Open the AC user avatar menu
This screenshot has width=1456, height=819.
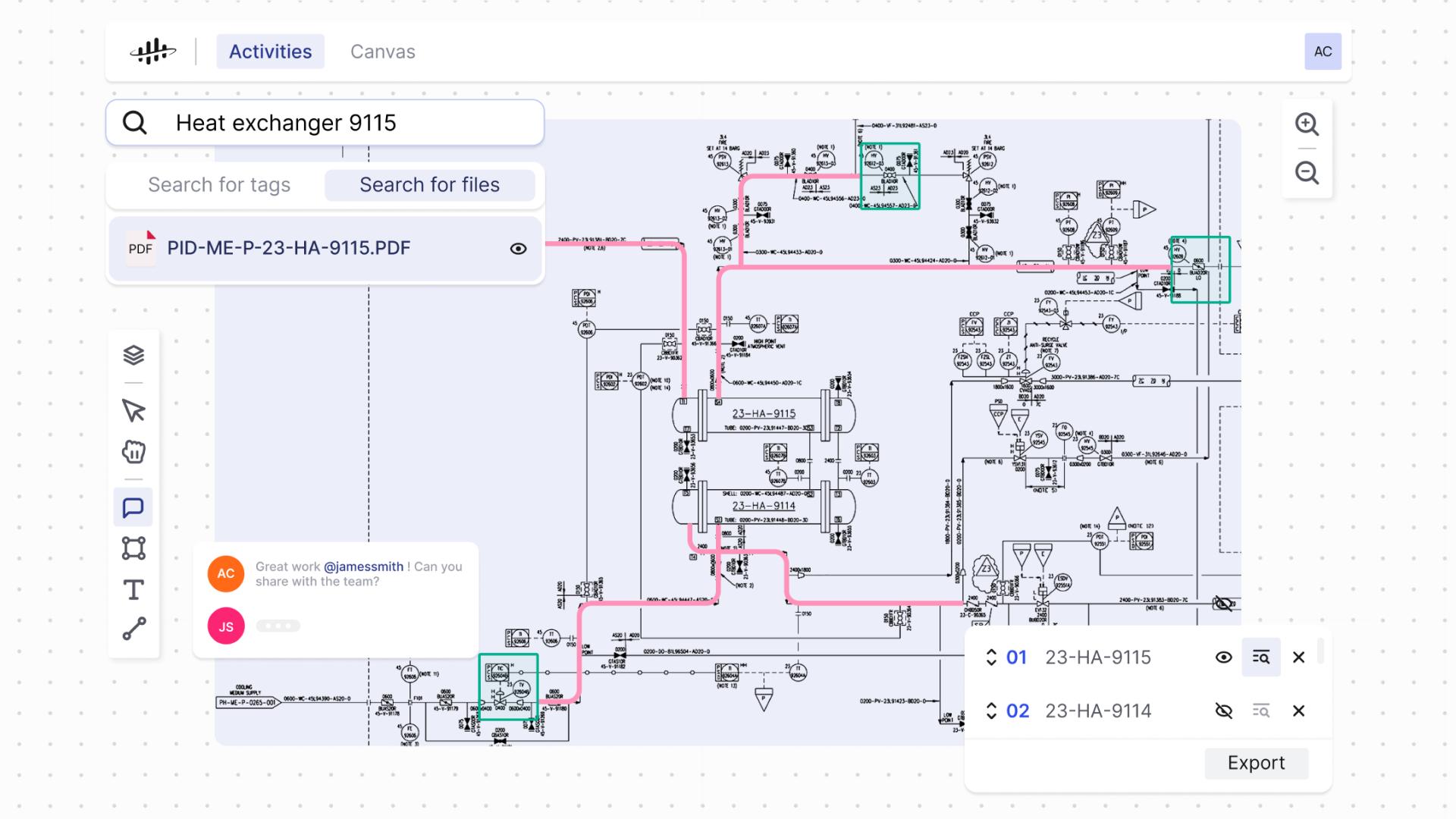1323,52
